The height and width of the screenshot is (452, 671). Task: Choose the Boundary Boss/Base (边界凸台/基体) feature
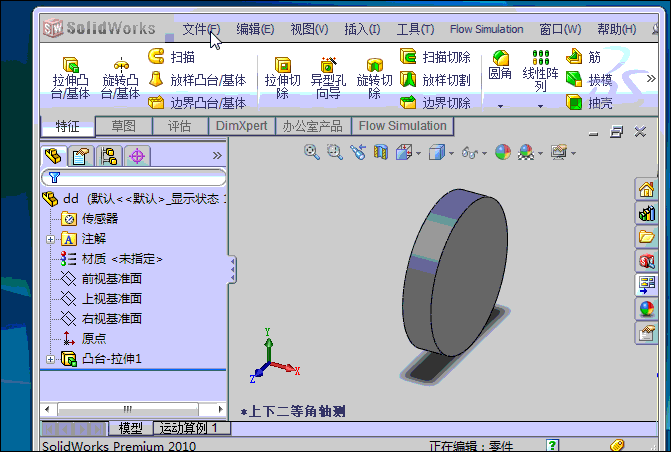(x=197, y=103)
